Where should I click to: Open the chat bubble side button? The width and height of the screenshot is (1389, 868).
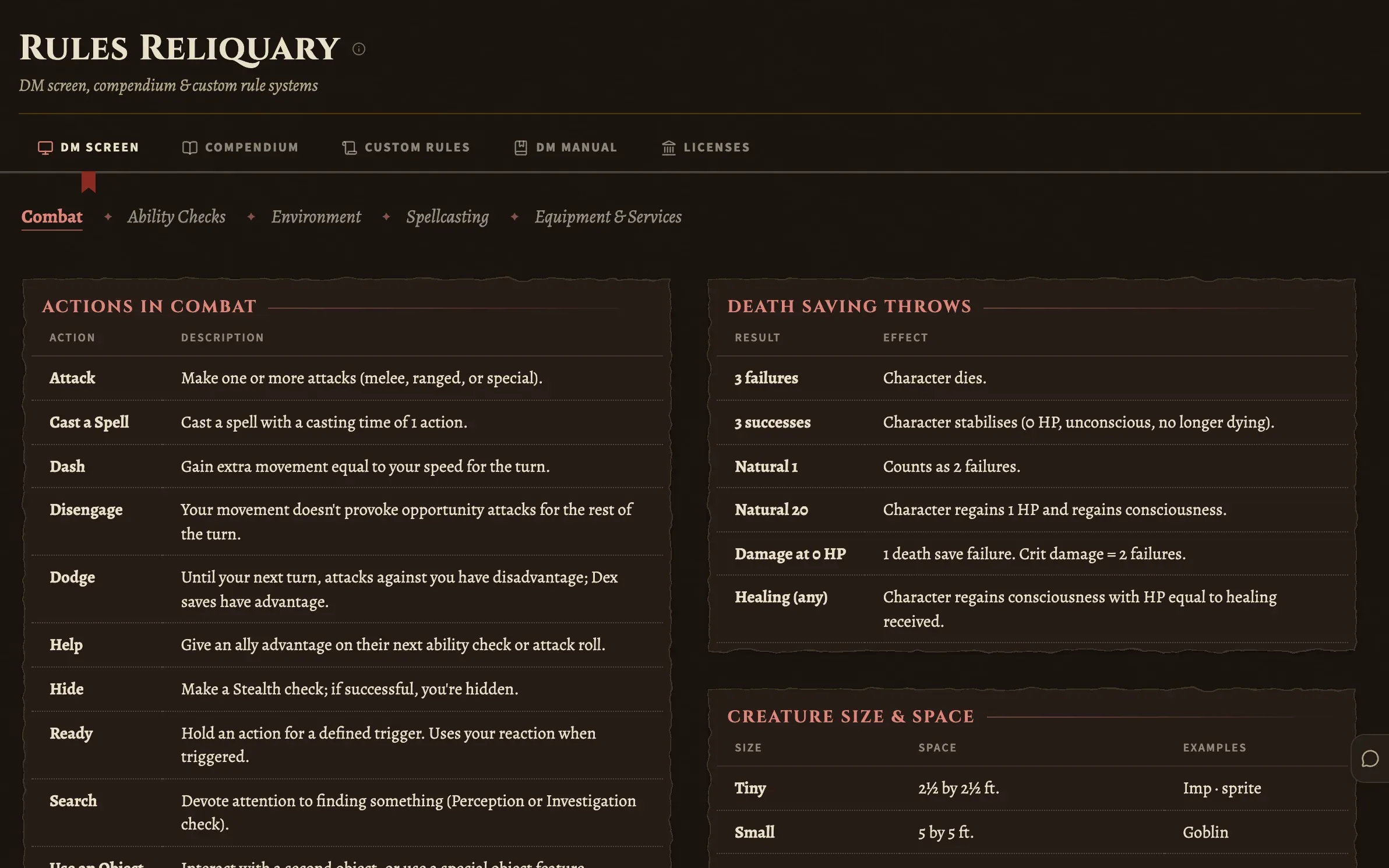(1370, 759)
